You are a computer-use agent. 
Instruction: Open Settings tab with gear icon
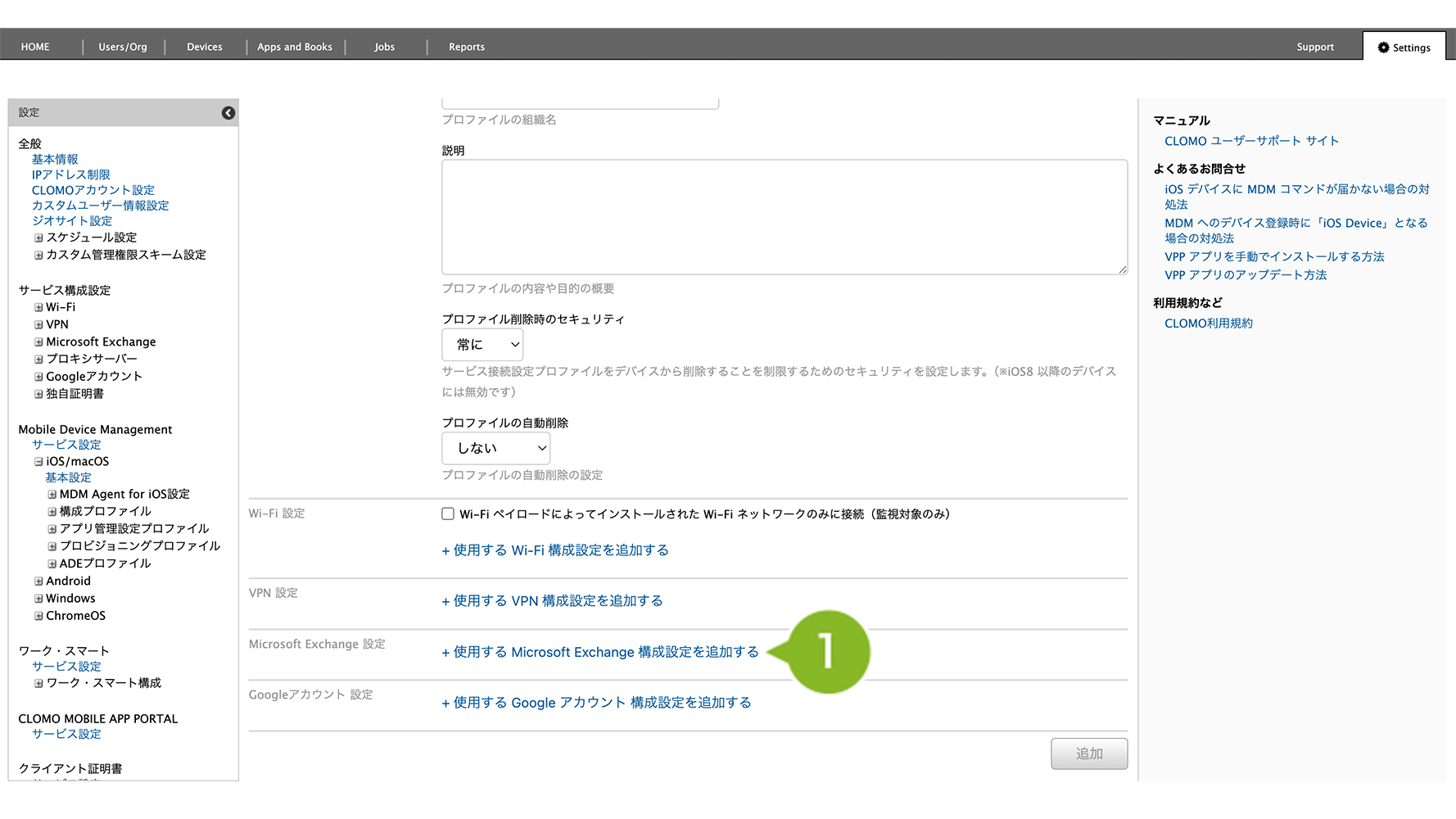(x=1404, y=48)
